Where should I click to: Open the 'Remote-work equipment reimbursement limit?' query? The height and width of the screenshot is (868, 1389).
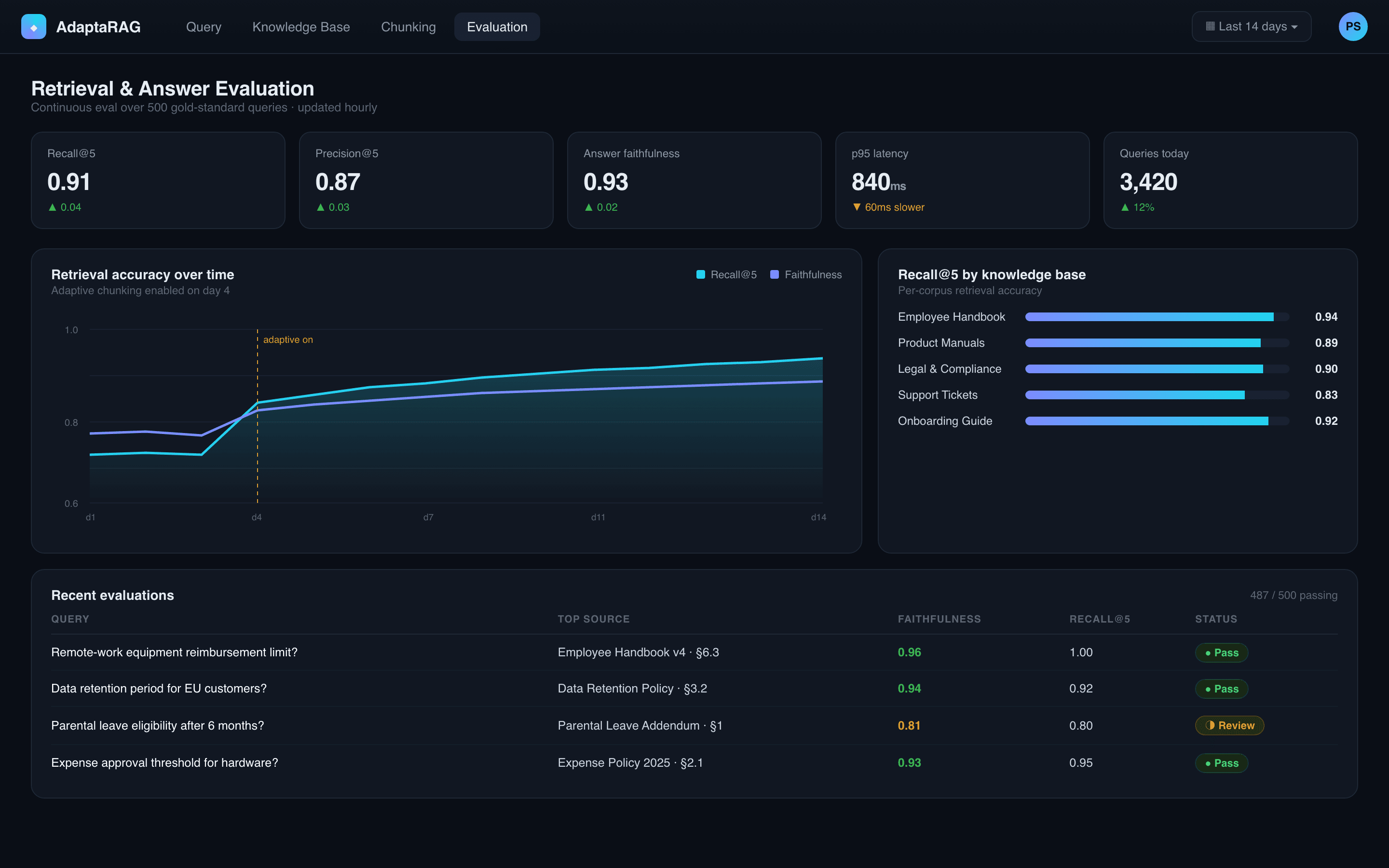tap(175, 653)
